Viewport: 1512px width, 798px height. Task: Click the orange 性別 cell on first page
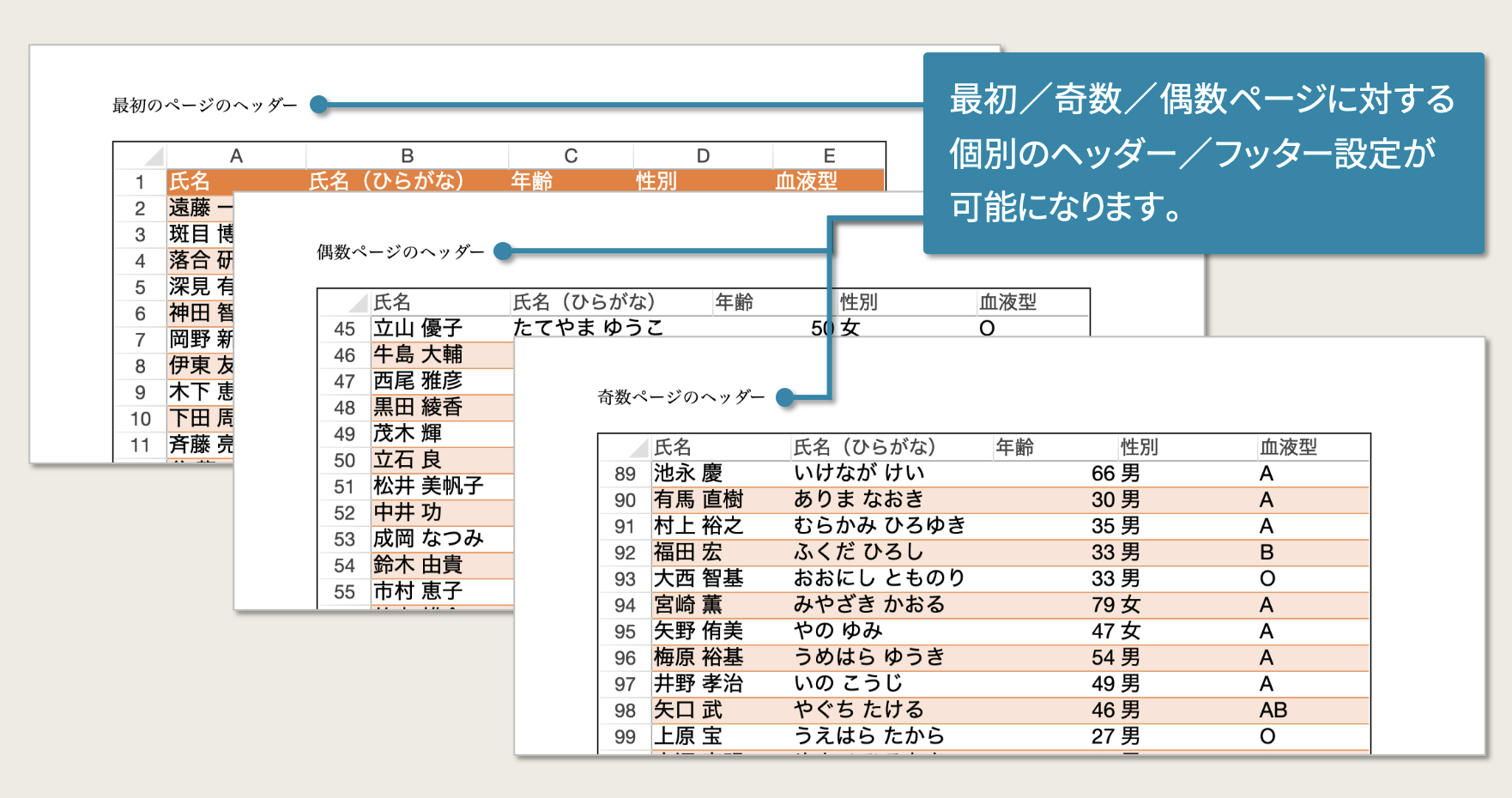click(703, 180)
